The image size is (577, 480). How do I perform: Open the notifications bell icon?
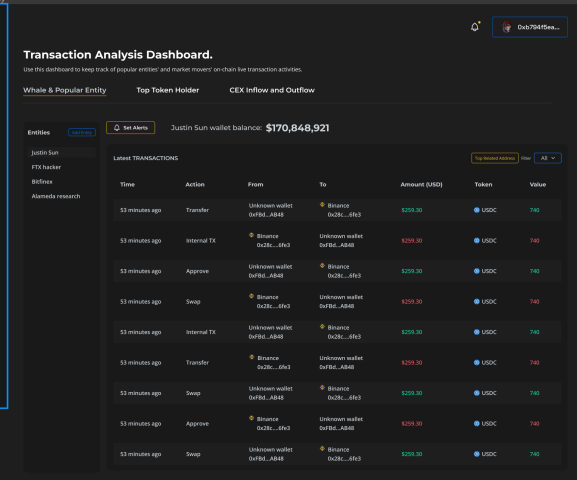point(475,27)
